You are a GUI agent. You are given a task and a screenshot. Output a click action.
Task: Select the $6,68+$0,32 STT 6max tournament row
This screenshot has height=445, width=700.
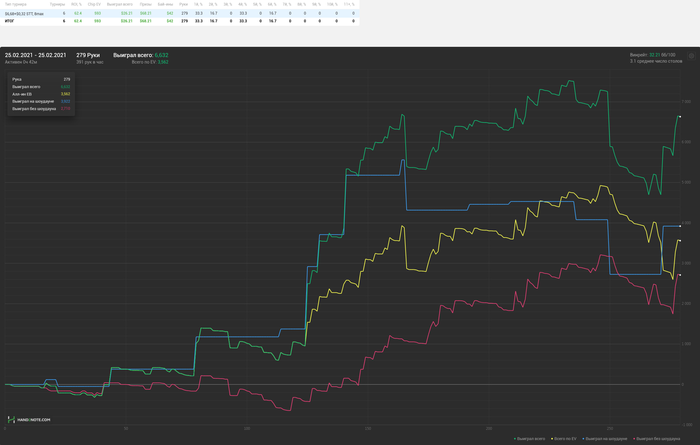point(179,13)
